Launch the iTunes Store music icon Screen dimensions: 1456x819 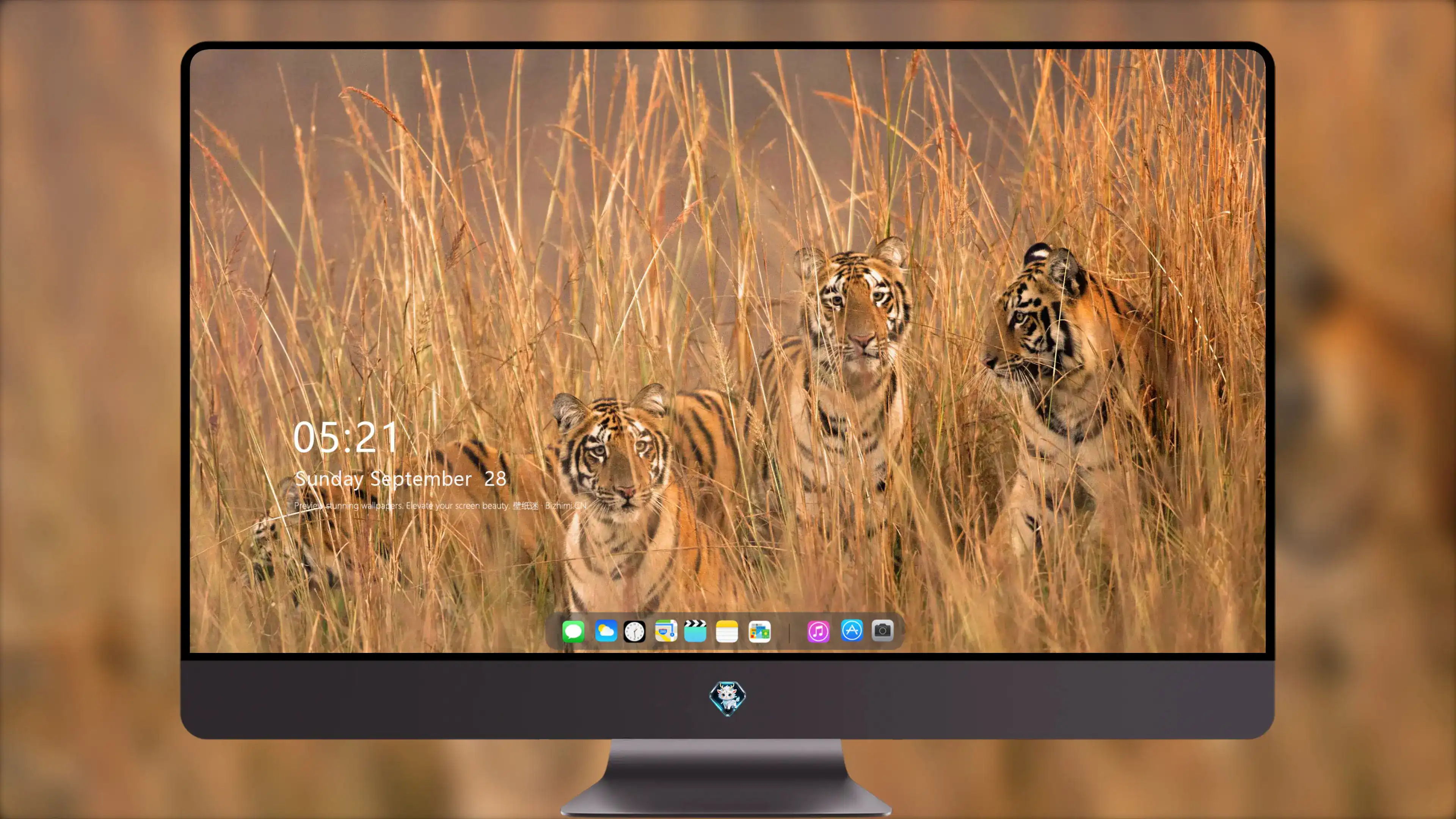tap(819, 631)
